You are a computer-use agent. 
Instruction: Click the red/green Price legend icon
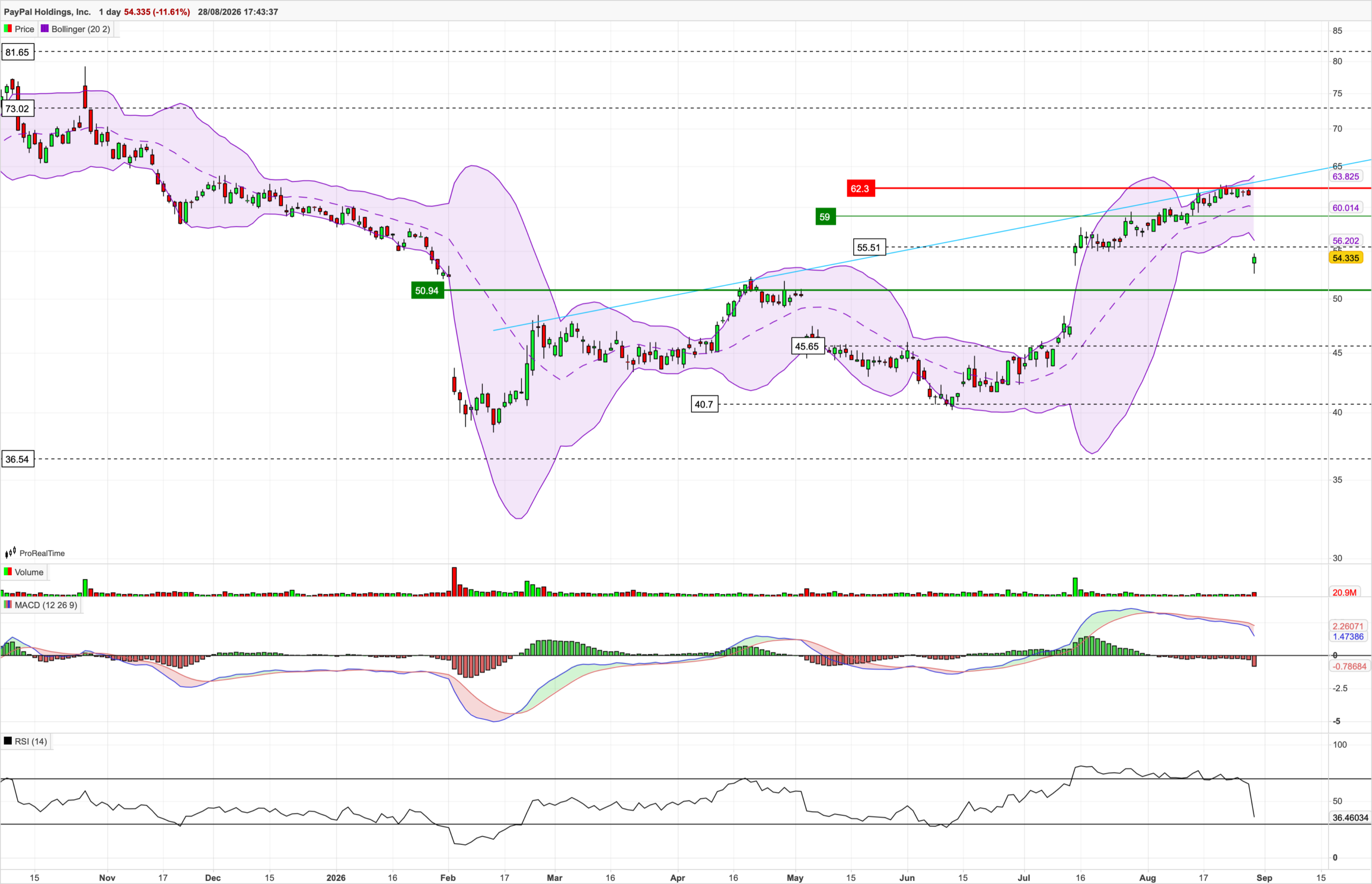pos(8,29)
